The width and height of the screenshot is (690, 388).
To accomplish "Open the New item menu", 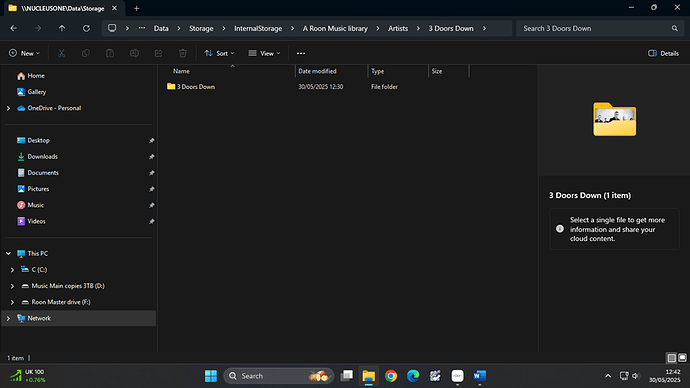I will [24, 53].
